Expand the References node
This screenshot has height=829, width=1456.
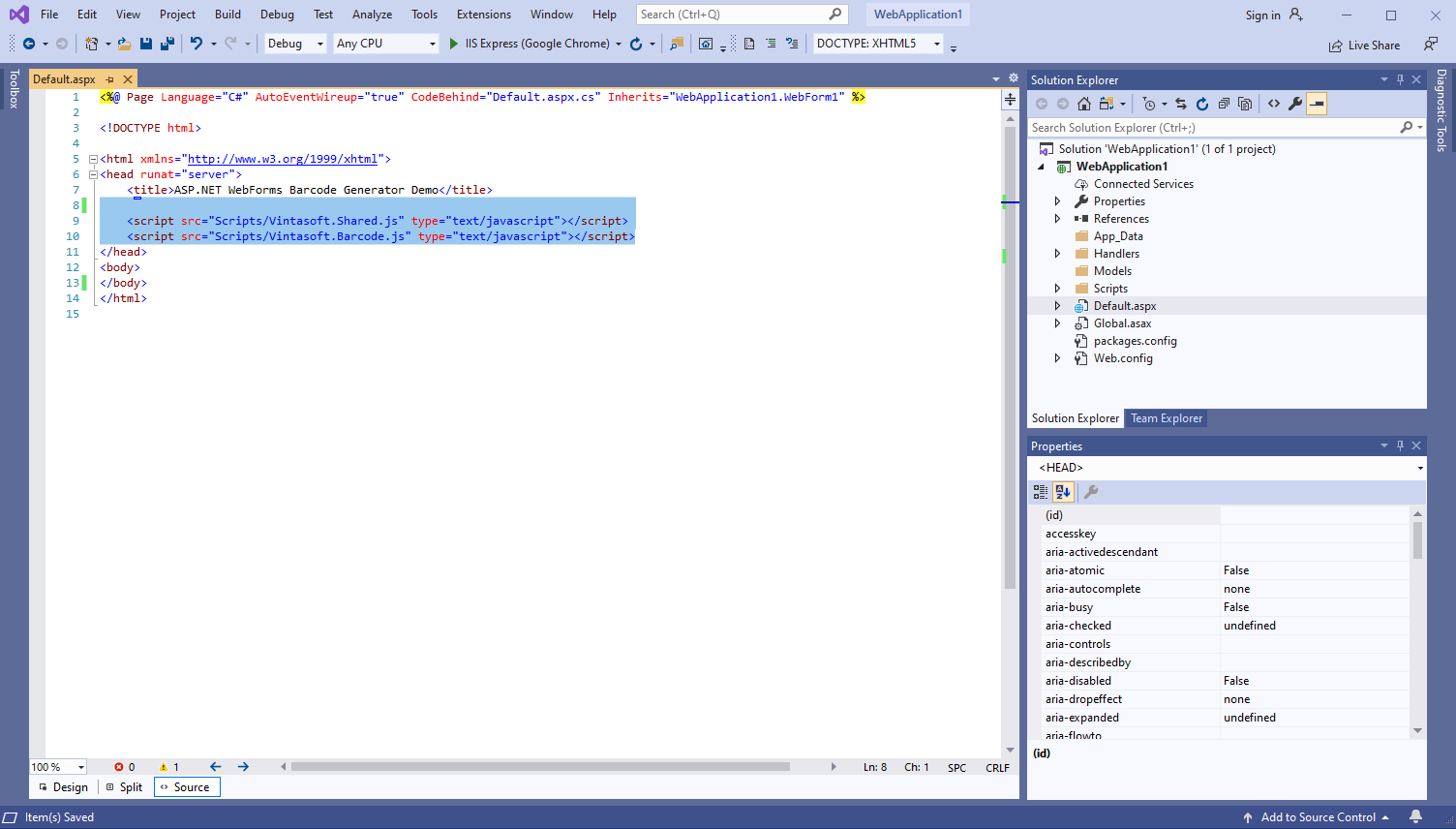pos(1057,219)
